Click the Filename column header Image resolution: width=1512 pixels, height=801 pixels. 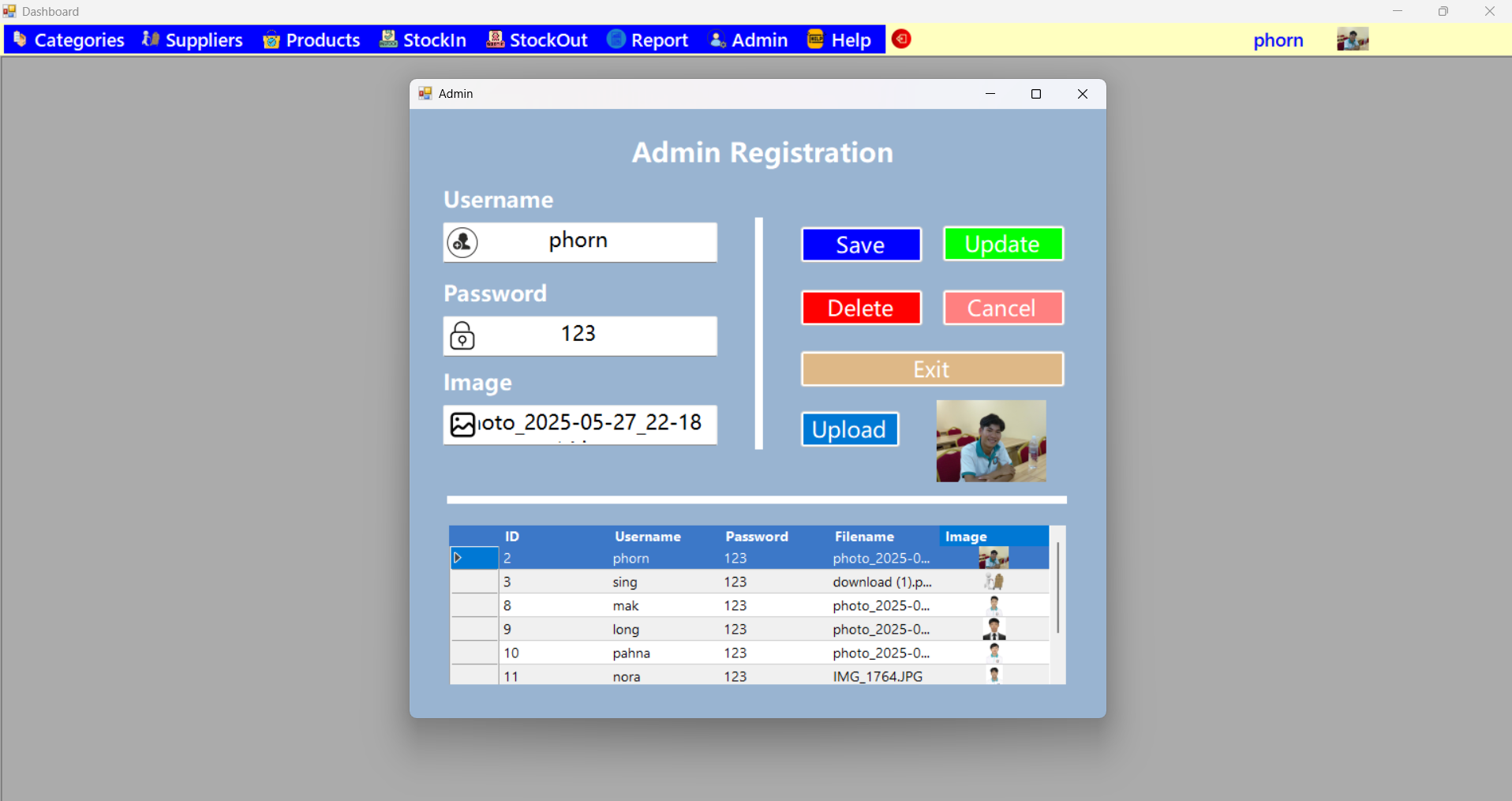point(865,537)
